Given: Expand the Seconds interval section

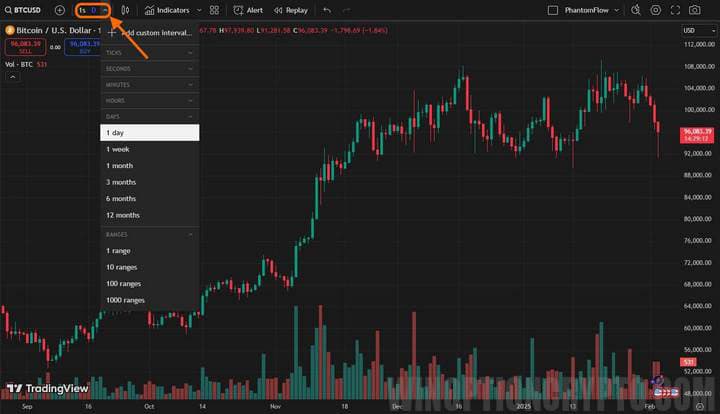Looking at the screenshot, I should 150,68.
